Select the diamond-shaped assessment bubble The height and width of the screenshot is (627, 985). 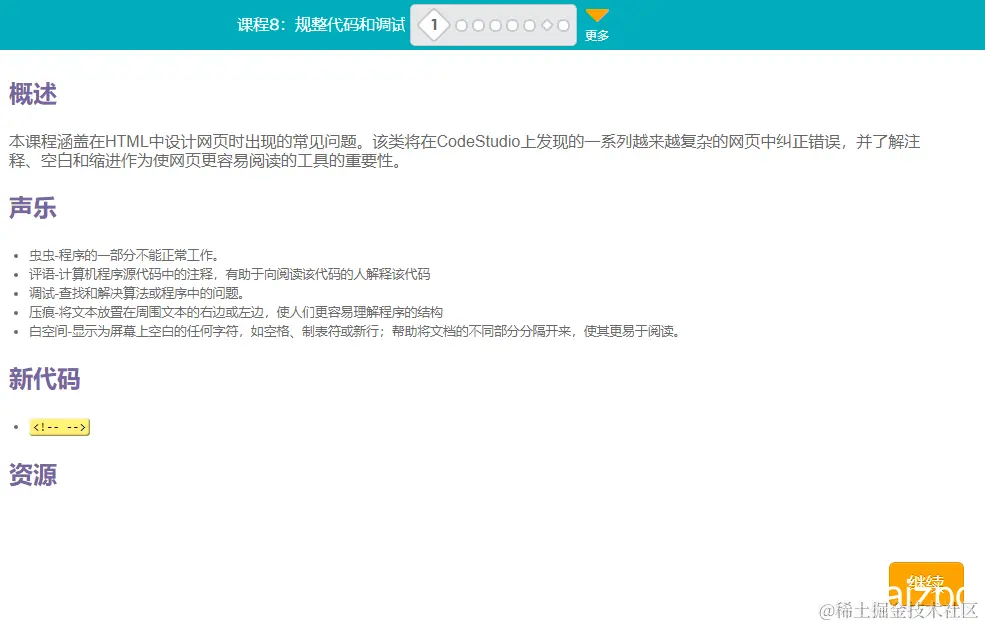pyautogui.click(x=547, y=24)
